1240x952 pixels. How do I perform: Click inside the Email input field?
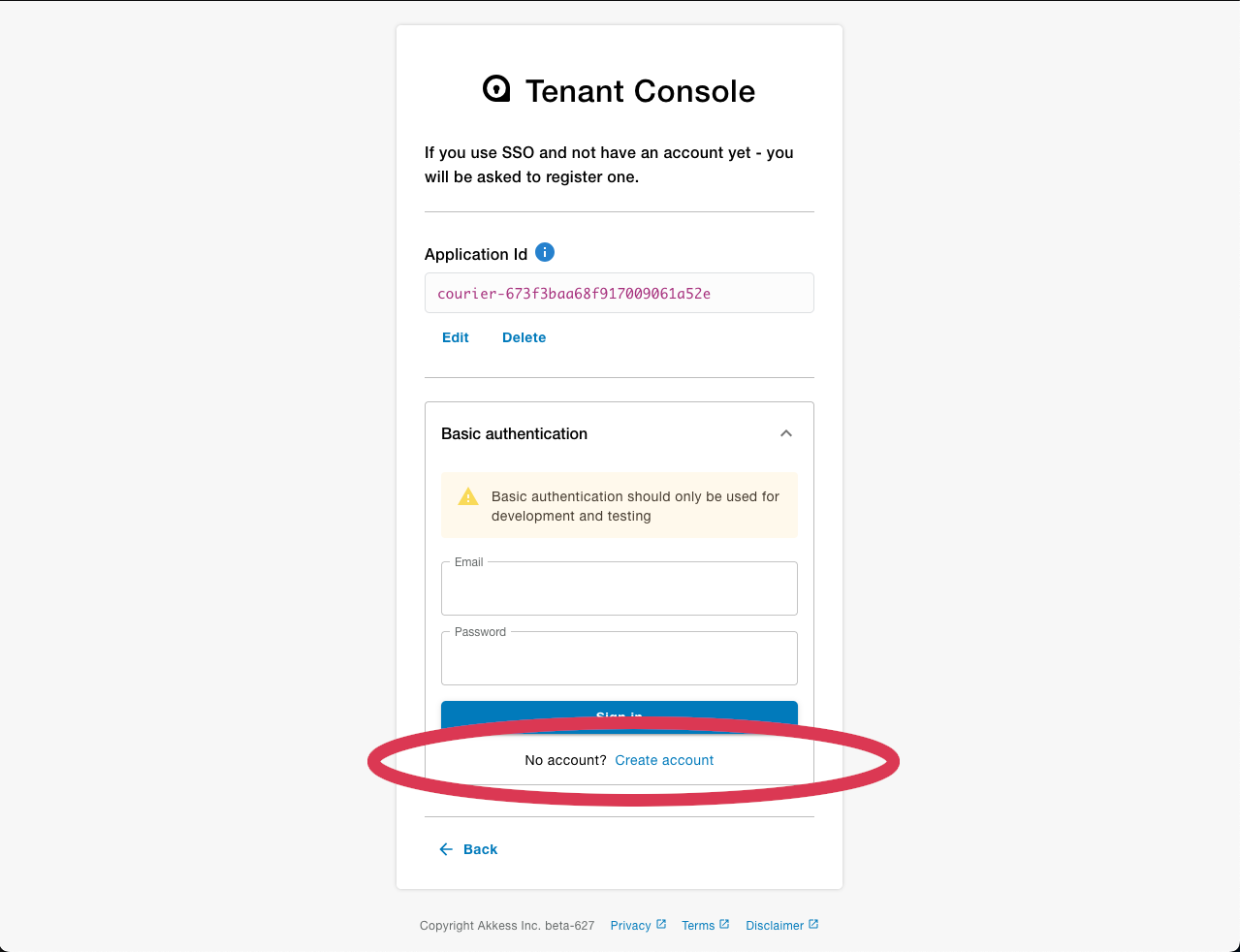click(619, 589)
